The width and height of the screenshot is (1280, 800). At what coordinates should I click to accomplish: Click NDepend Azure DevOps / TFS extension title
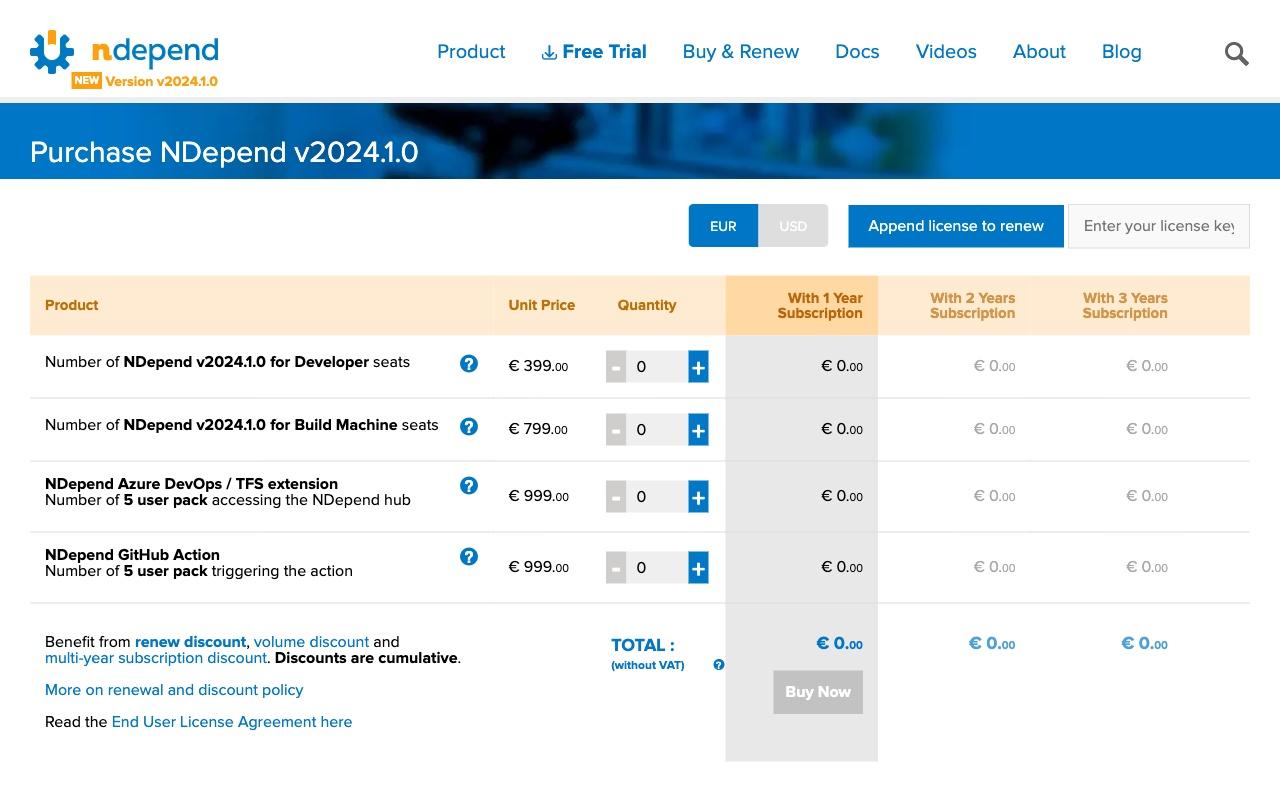(191, 484)
